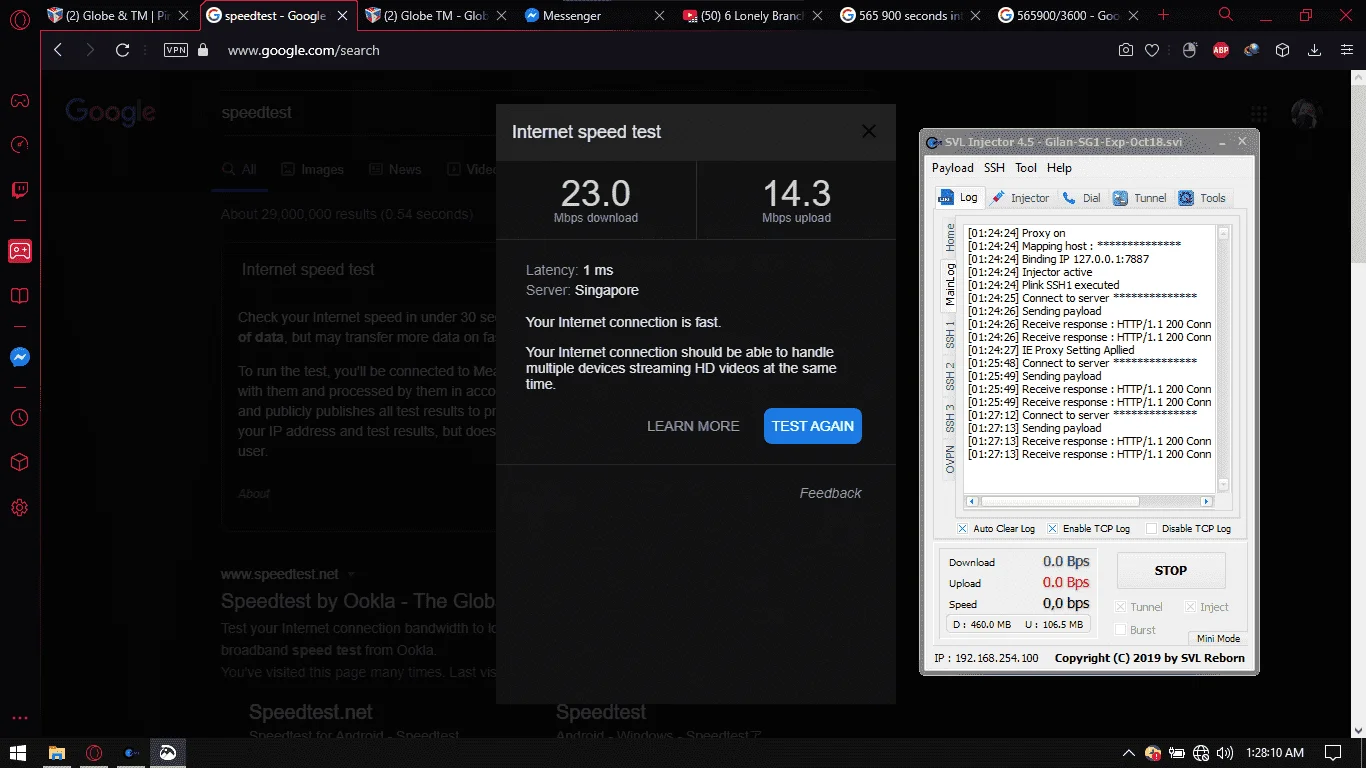Open sidebar three-dots setup menu
Screen dimensions: 1366x768
point(19,718)
